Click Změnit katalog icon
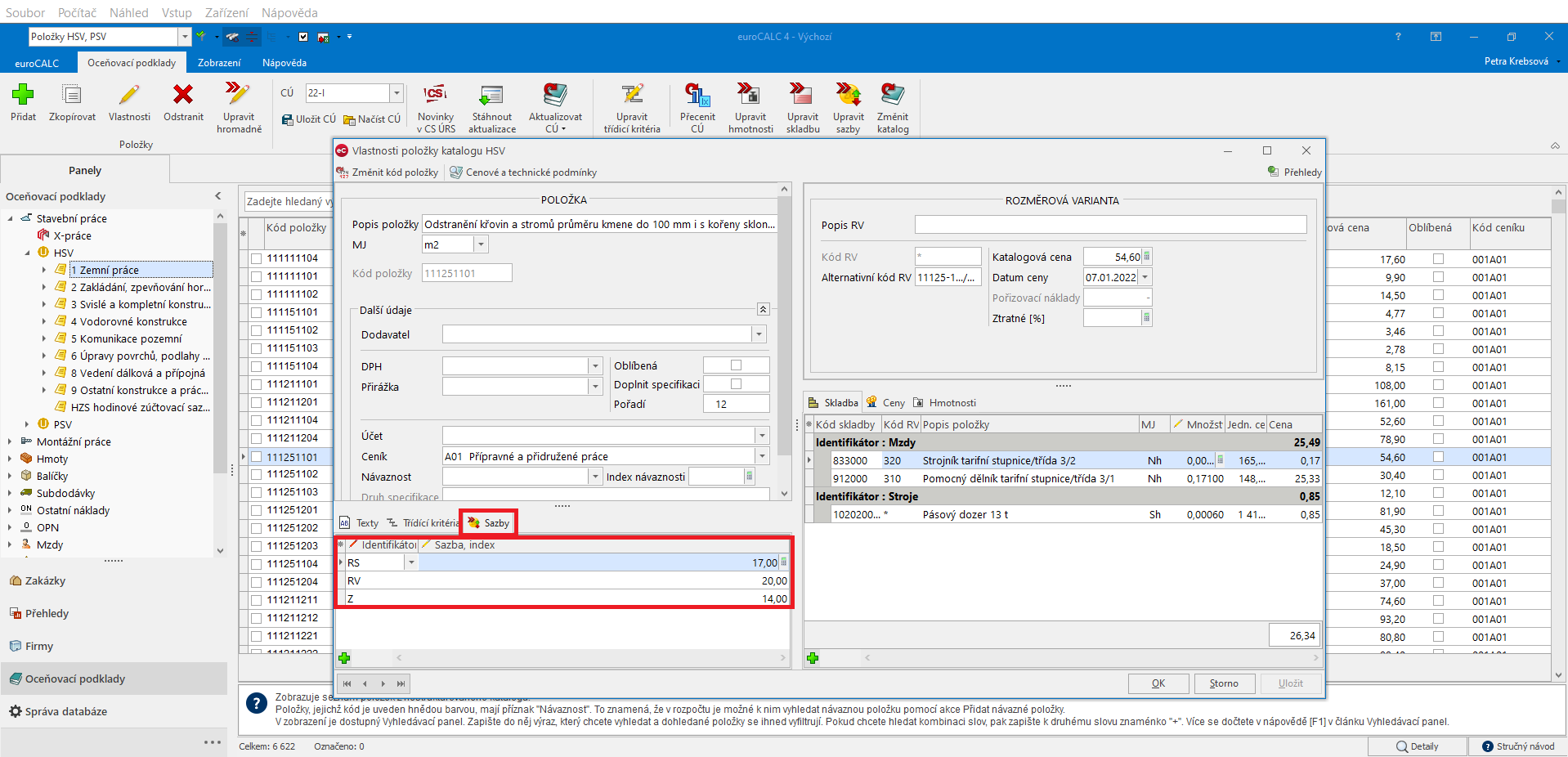This screenshot has width=1568, height=757. point(893,95)
